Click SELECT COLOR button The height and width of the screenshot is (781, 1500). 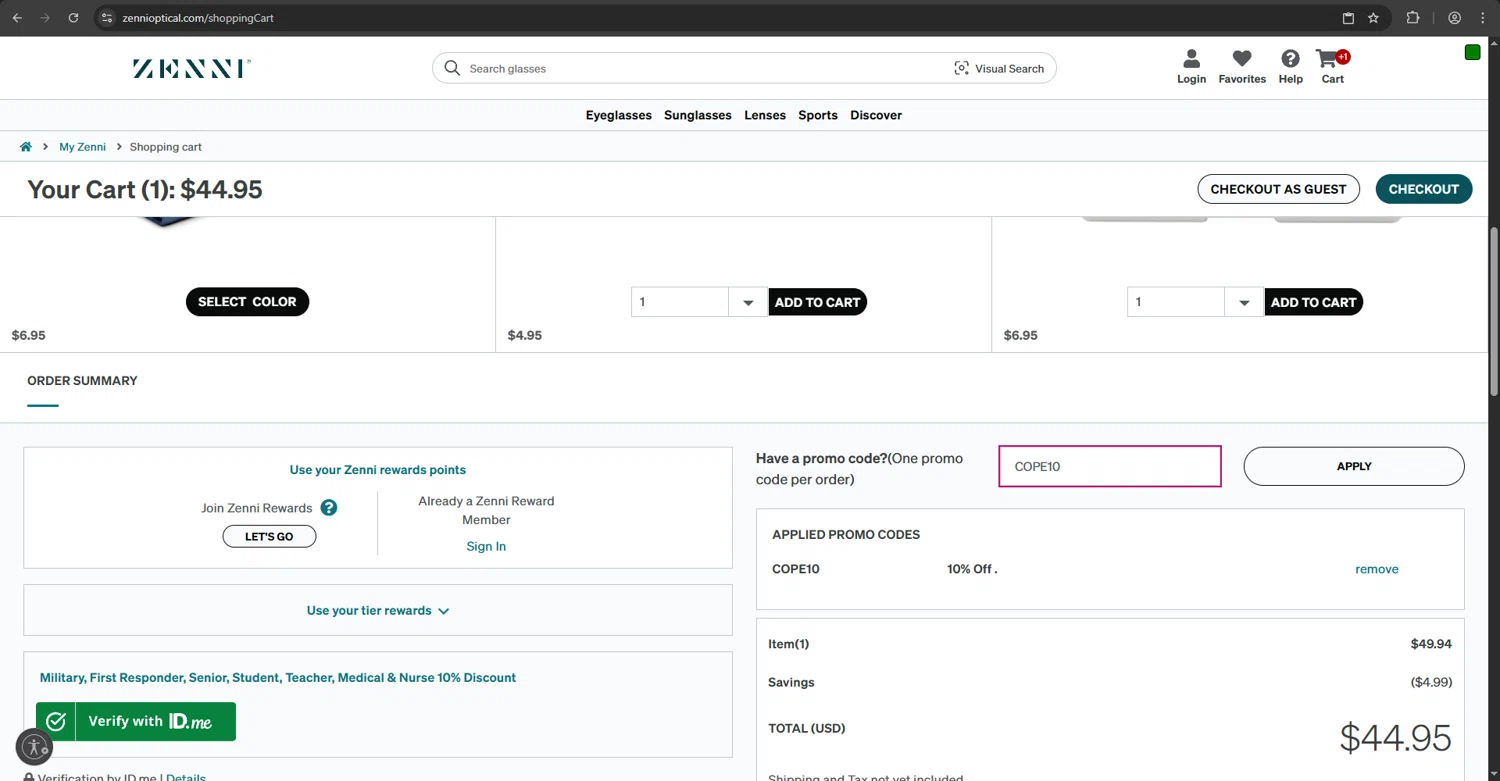click(x=247, y=302)
